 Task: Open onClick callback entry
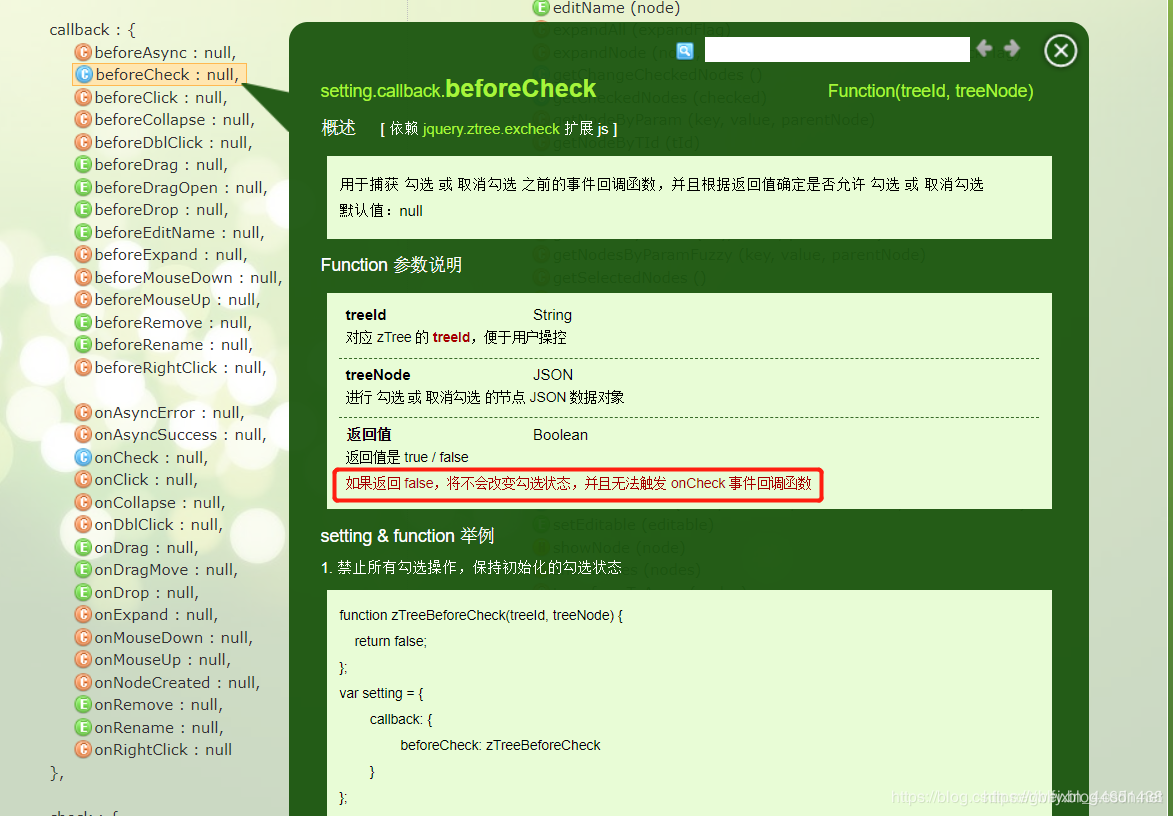pyautogui.click(x=137, y=479)
